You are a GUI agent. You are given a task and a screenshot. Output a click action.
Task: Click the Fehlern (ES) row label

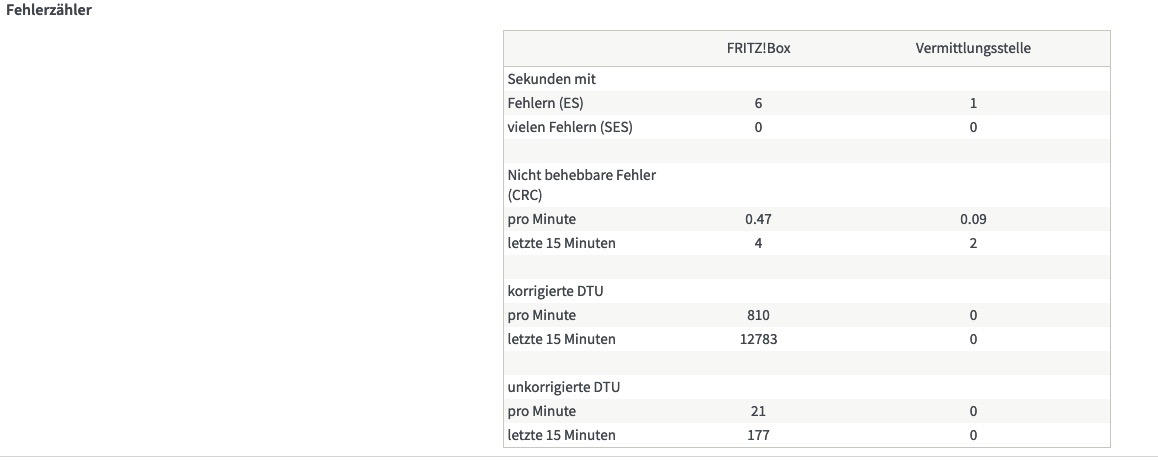[x=546, y=103]
